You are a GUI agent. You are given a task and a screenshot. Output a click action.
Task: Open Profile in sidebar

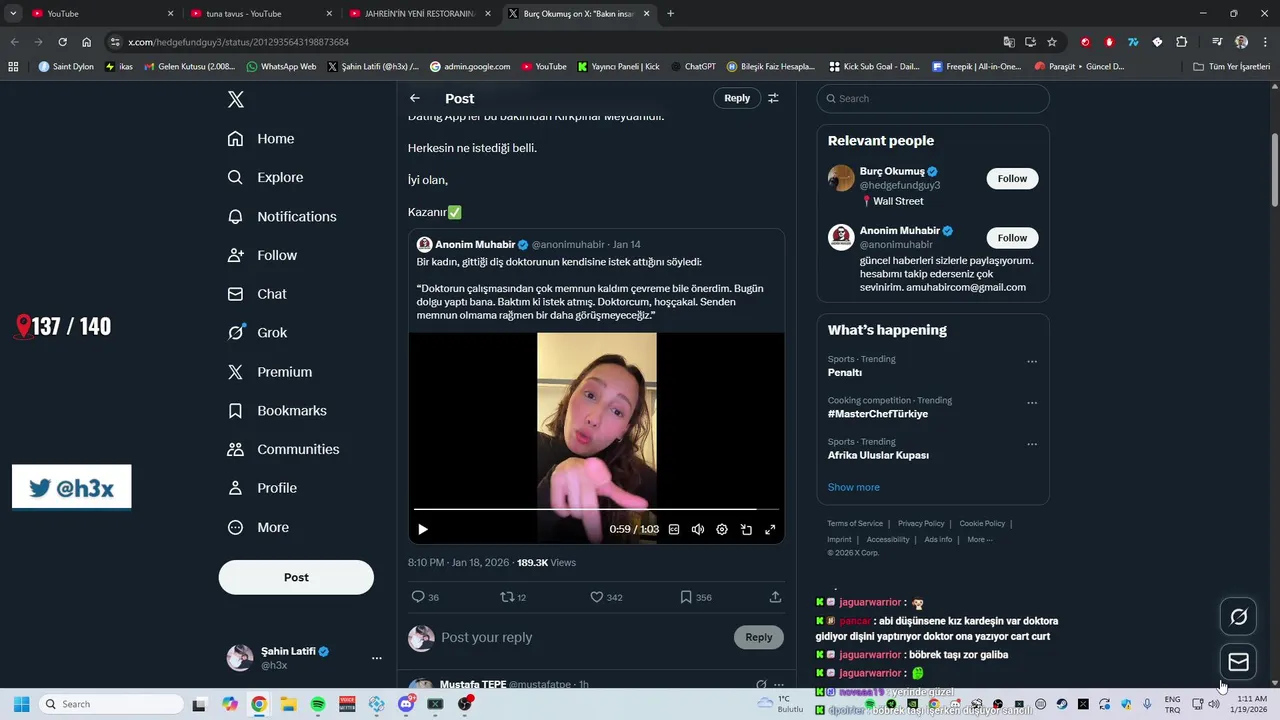click(262, 488)
